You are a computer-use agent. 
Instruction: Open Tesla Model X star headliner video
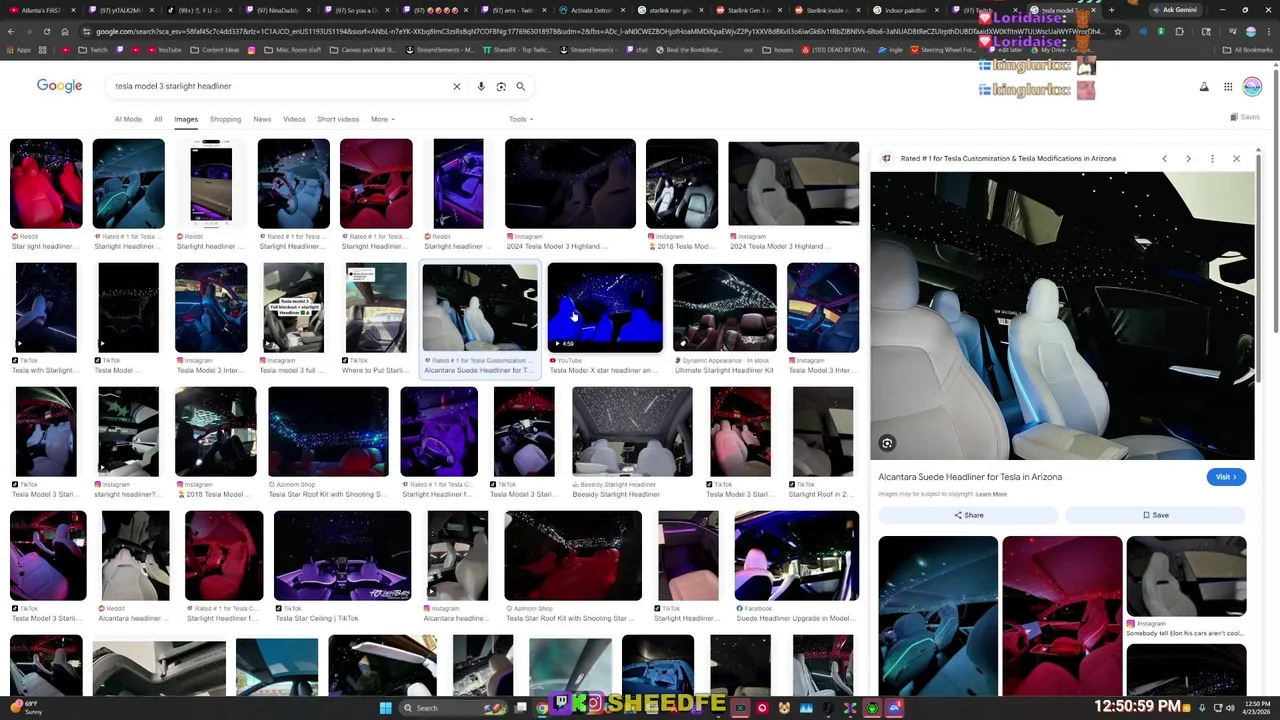click(x=605, y=308)
